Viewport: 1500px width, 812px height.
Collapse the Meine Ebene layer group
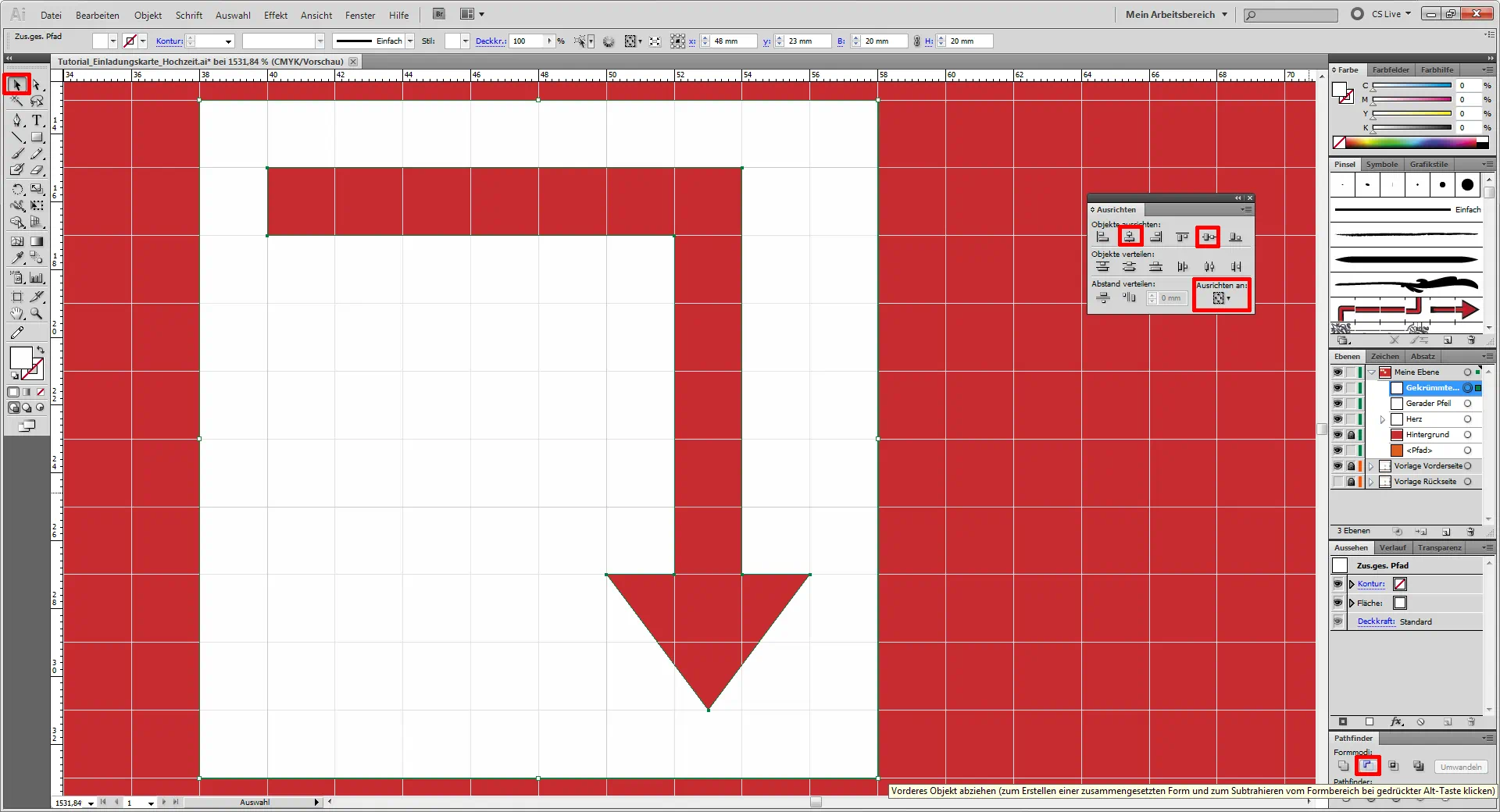point(1372,372)
